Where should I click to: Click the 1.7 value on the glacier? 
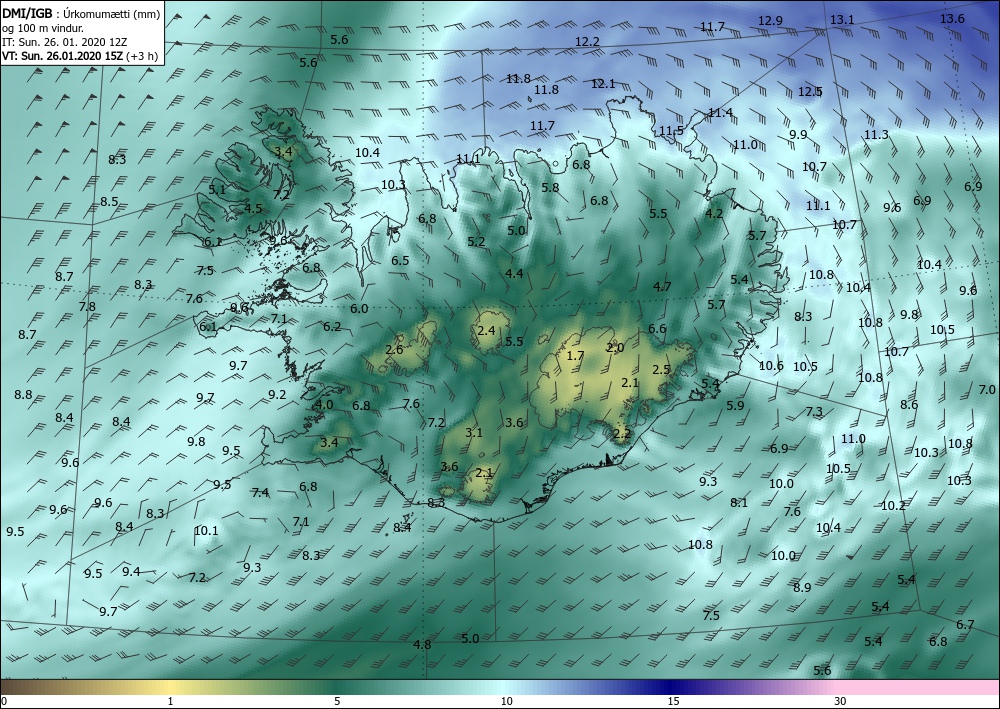click(x=575, y=356)
